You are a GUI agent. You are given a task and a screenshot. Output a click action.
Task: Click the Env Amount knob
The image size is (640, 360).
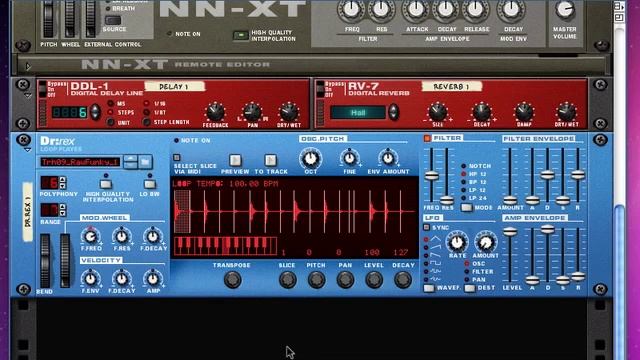click(x=388, y=158)
